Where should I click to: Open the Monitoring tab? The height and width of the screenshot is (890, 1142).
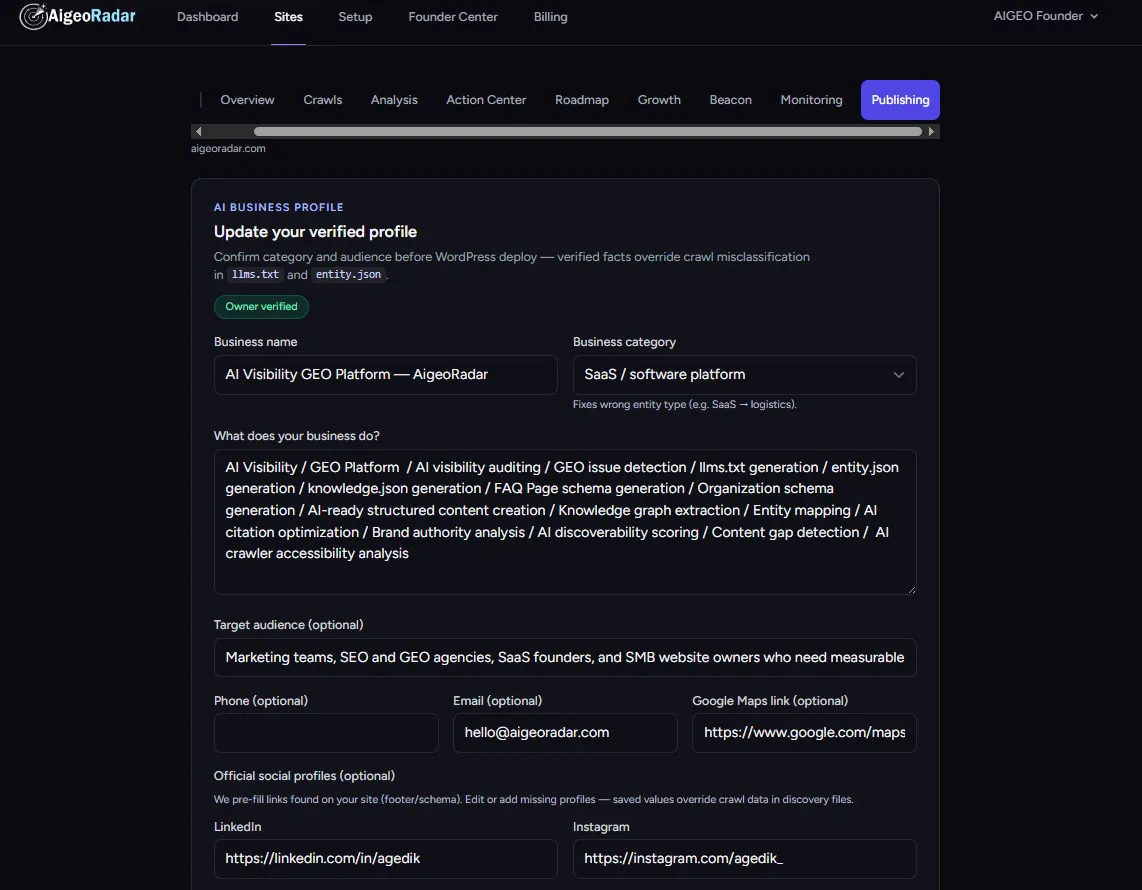(811, 100)
